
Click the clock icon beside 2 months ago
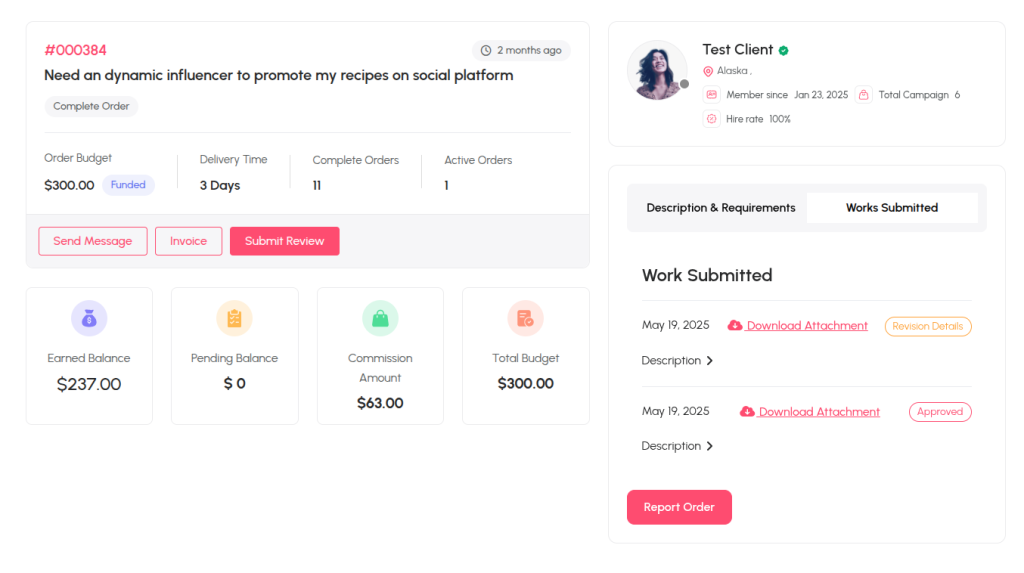(x=486, y=50)
